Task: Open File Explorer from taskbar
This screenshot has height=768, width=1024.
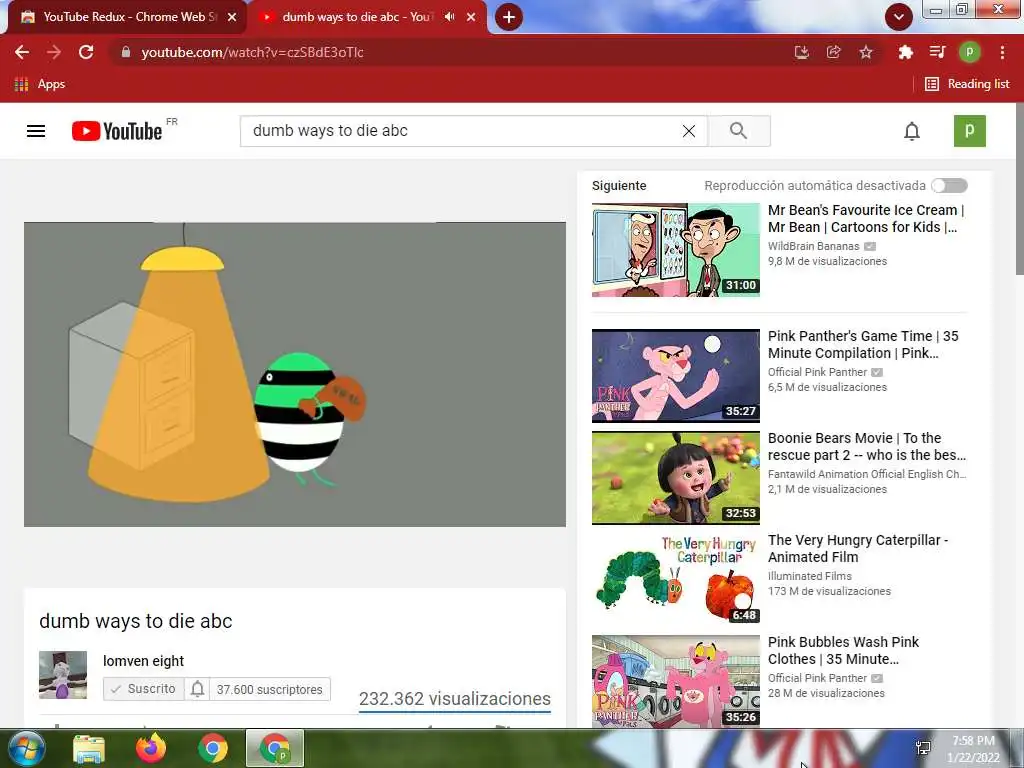Action: [x=88, y=748]
